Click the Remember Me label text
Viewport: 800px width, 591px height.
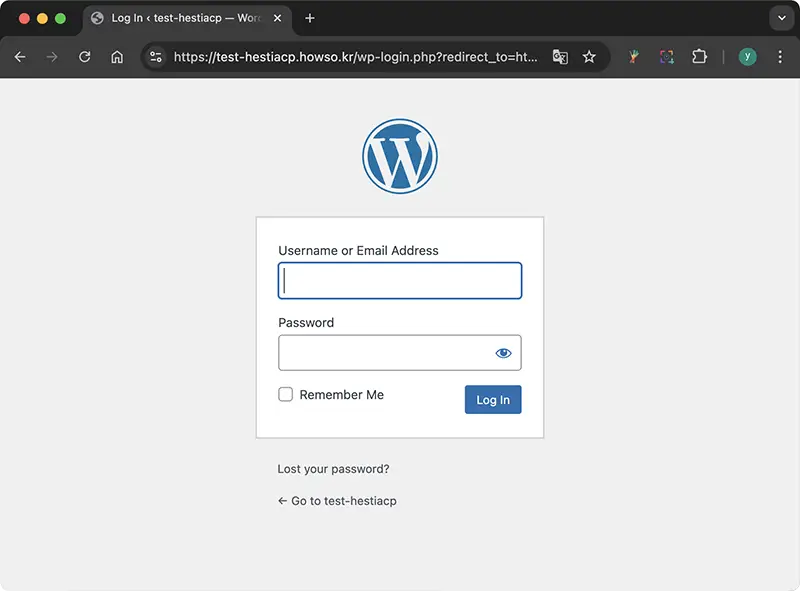(x=341, y=395)
